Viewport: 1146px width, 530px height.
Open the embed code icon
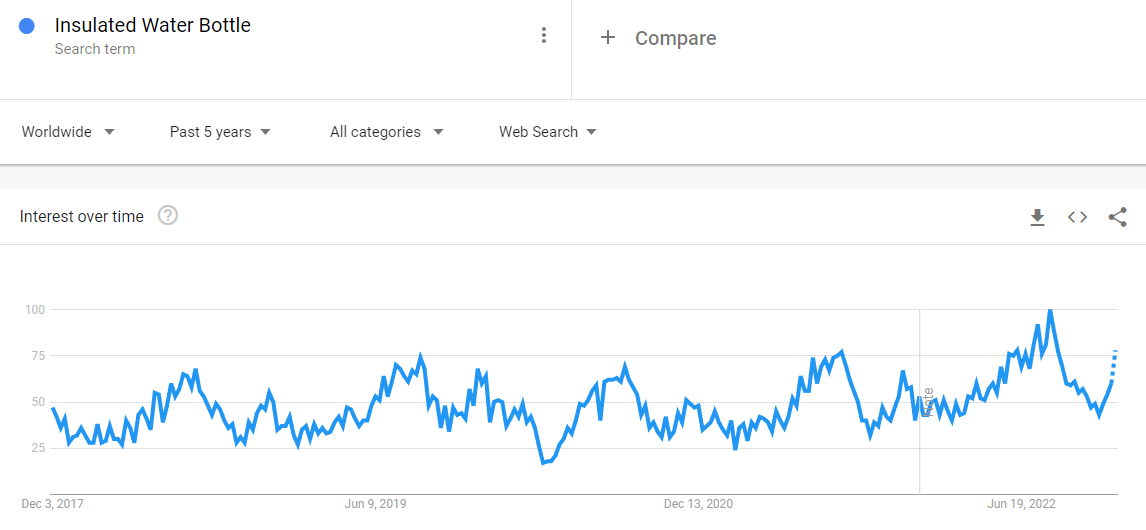1077,217
